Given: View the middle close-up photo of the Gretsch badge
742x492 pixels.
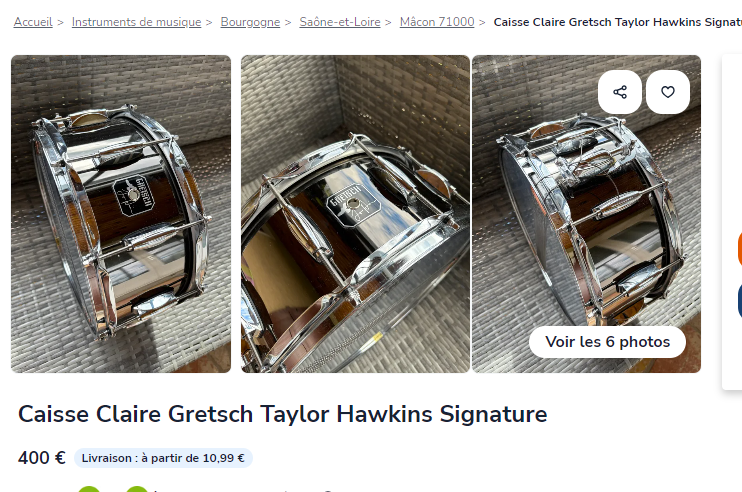Looking at the screenshot, I should click(x=355, y=214).
